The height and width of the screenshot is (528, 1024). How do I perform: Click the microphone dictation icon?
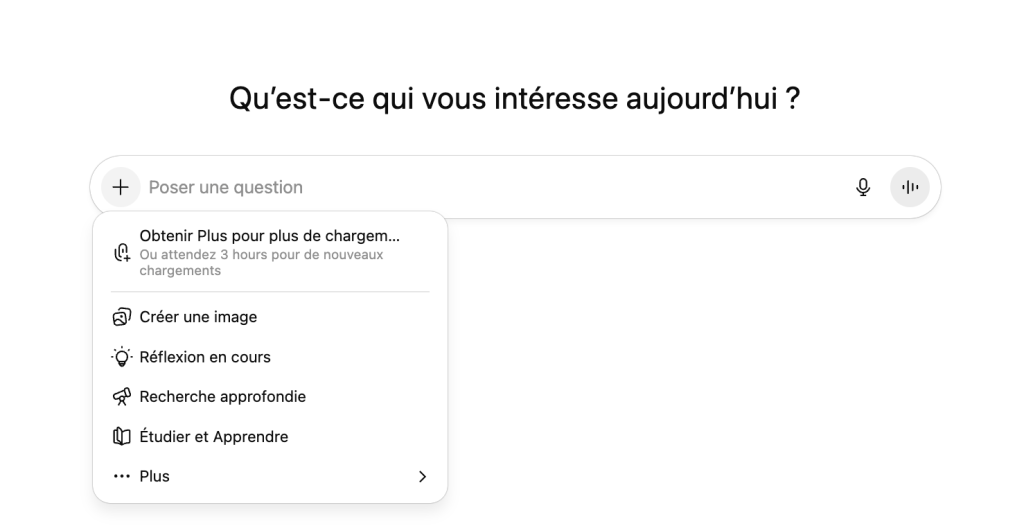[863, 187]
